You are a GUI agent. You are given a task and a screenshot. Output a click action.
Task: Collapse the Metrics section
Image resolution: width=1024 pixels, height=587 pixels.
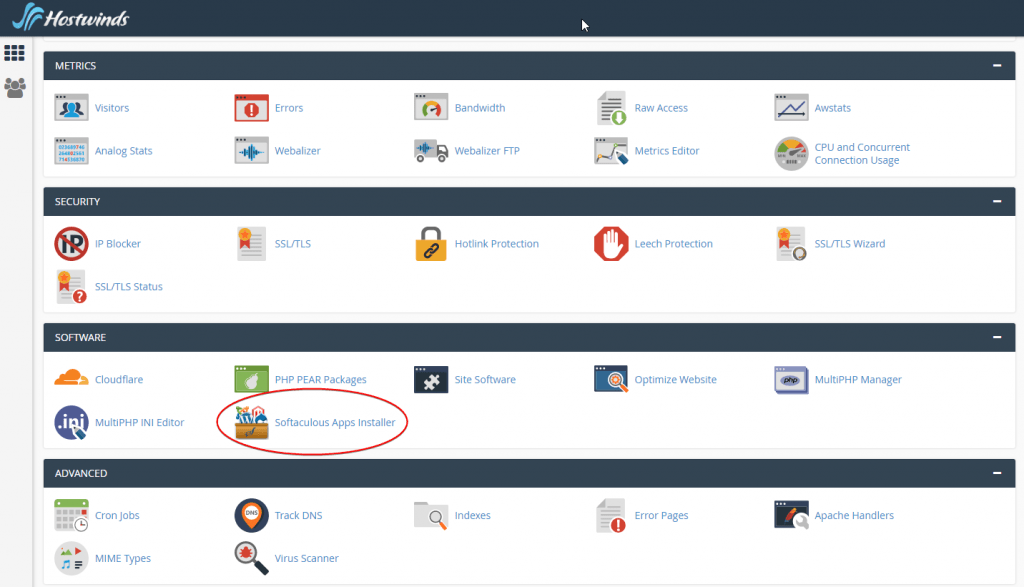click(x=996, y=66)
